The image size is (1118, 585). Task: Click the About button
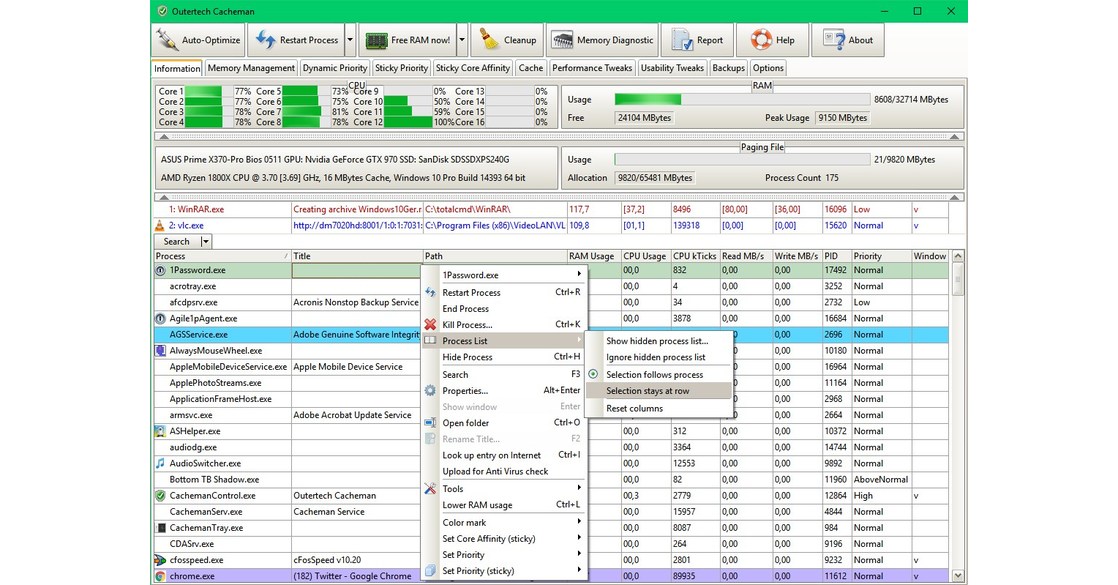click(x=849, y=41)
